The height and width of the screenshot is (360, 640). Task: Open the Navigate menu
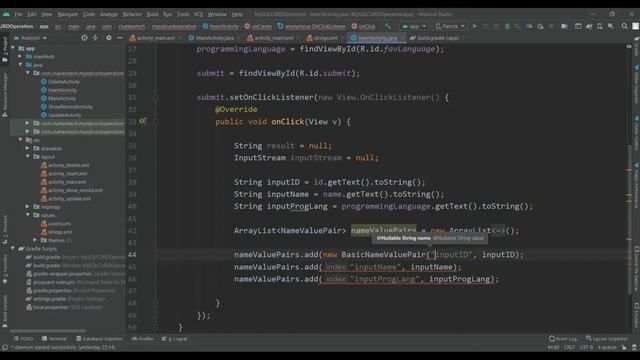67,14
